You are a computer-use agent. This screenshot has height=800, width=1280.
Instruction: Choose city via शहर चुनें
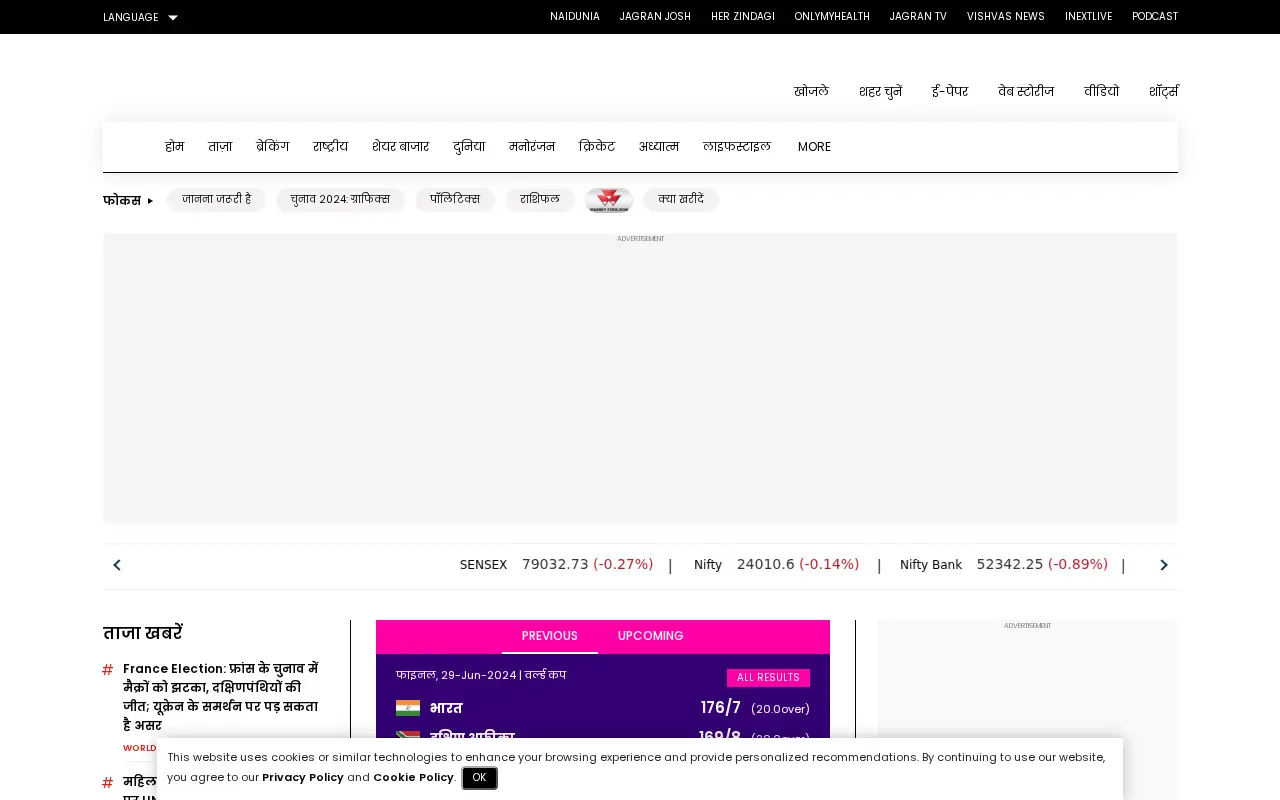pos(880,91)
